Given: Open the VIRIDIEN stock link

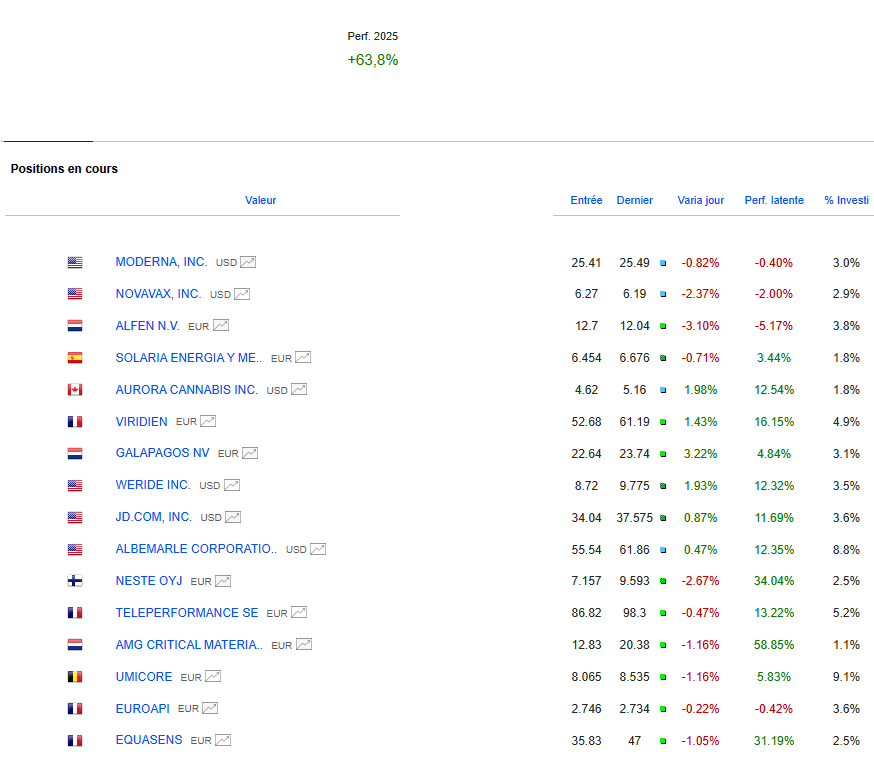Looking at the screenshot, I should (x=142, y=422).
